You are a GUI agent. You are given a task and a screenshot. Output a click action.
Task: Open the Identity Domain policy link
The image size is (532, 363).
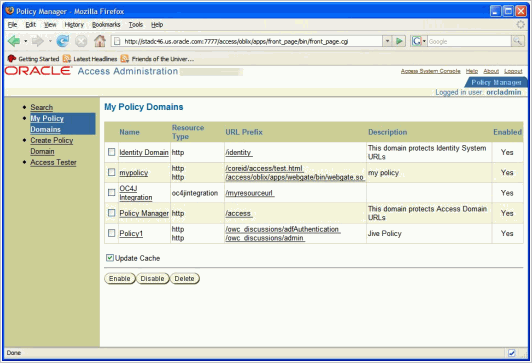pyautogui.click(x=144, y=152)
